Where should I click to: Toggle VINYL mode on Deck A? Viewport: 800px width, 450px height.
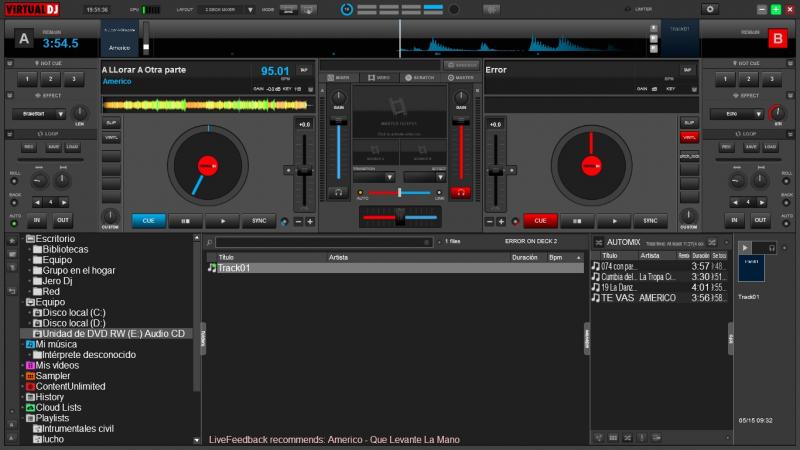pos(111,137)
